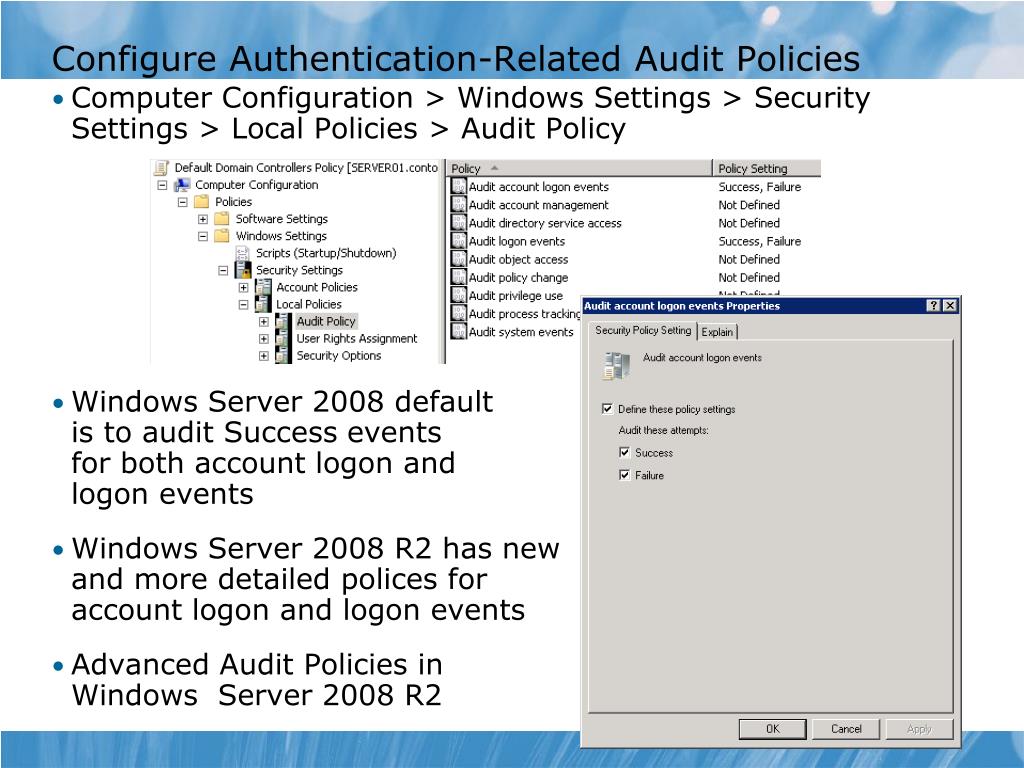Select the Security Policy Setting tab
1024x768 pixels.
click(643, 330)
